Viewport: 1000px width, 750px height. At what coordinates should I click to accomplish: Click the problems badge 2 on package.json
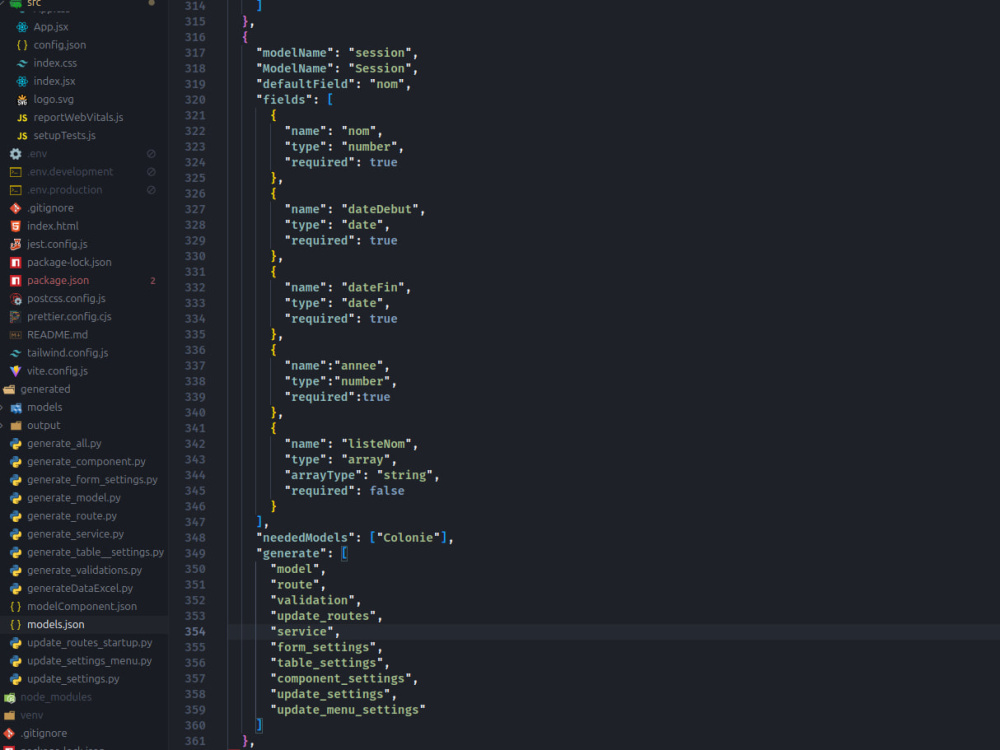[152, 281]
